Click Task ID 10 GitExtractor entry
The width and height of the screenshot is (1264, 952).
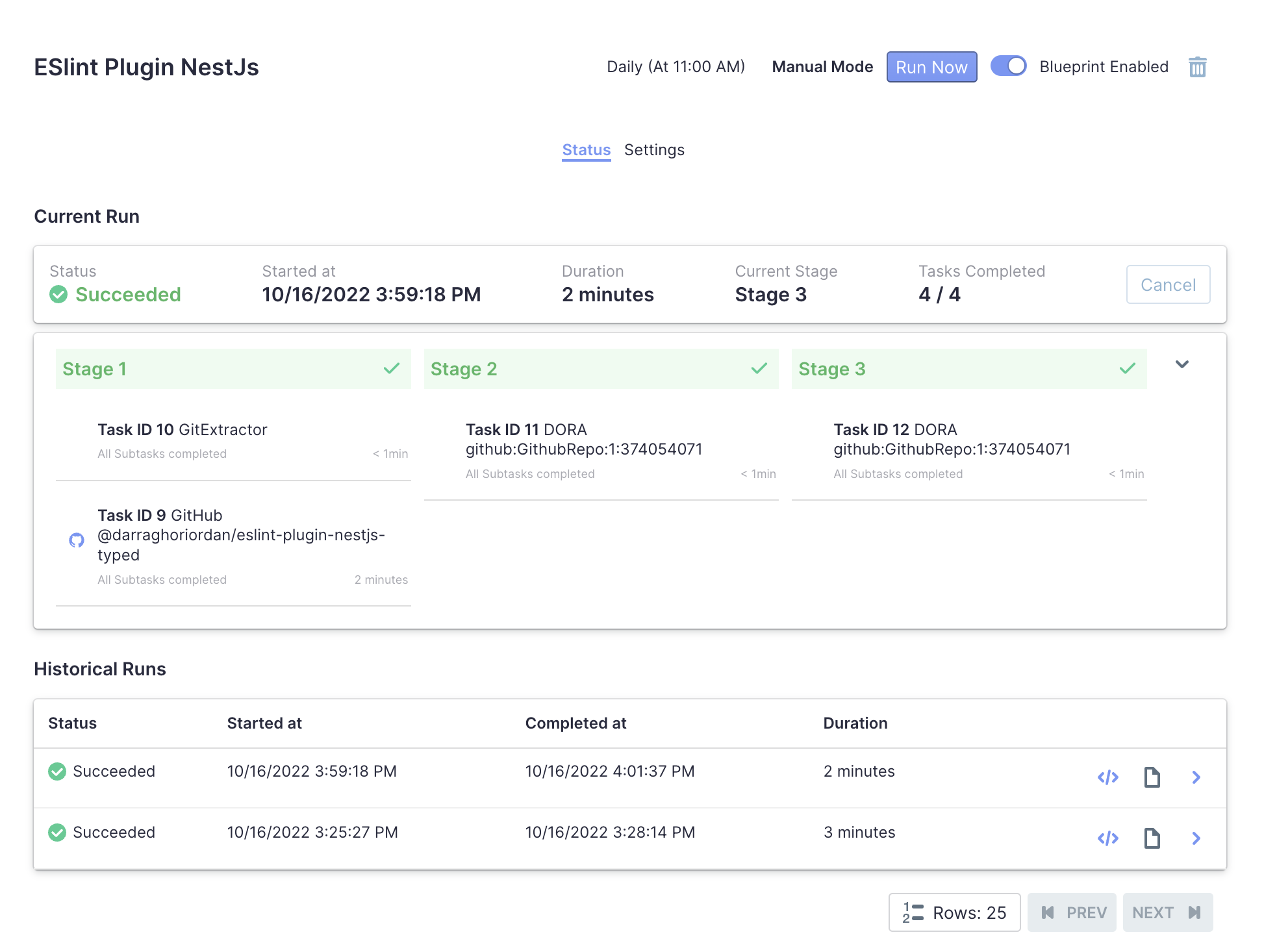click(233, 441)
